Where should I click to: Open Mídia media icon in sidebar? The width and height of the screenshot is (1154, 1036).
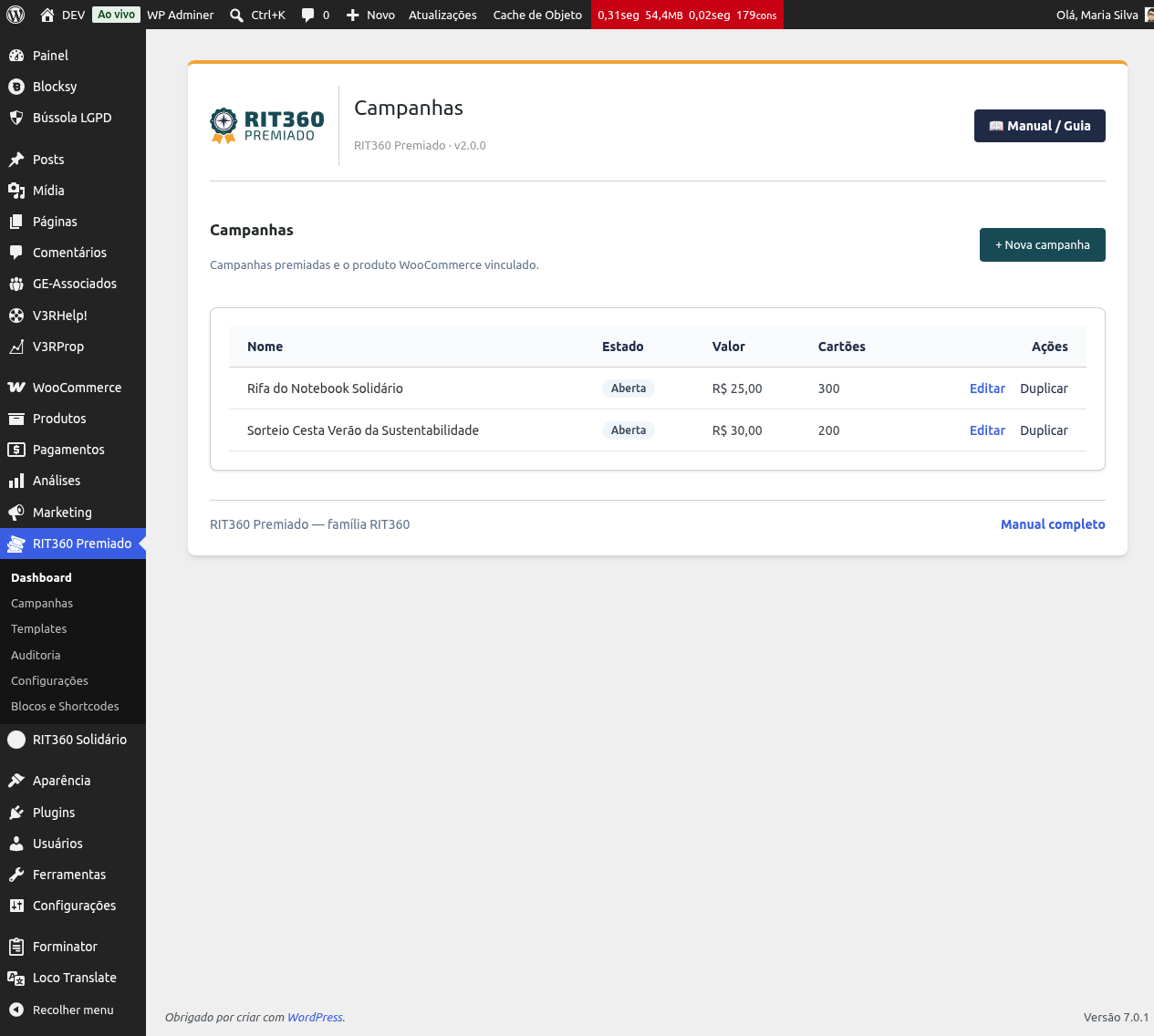click(16, 191)
